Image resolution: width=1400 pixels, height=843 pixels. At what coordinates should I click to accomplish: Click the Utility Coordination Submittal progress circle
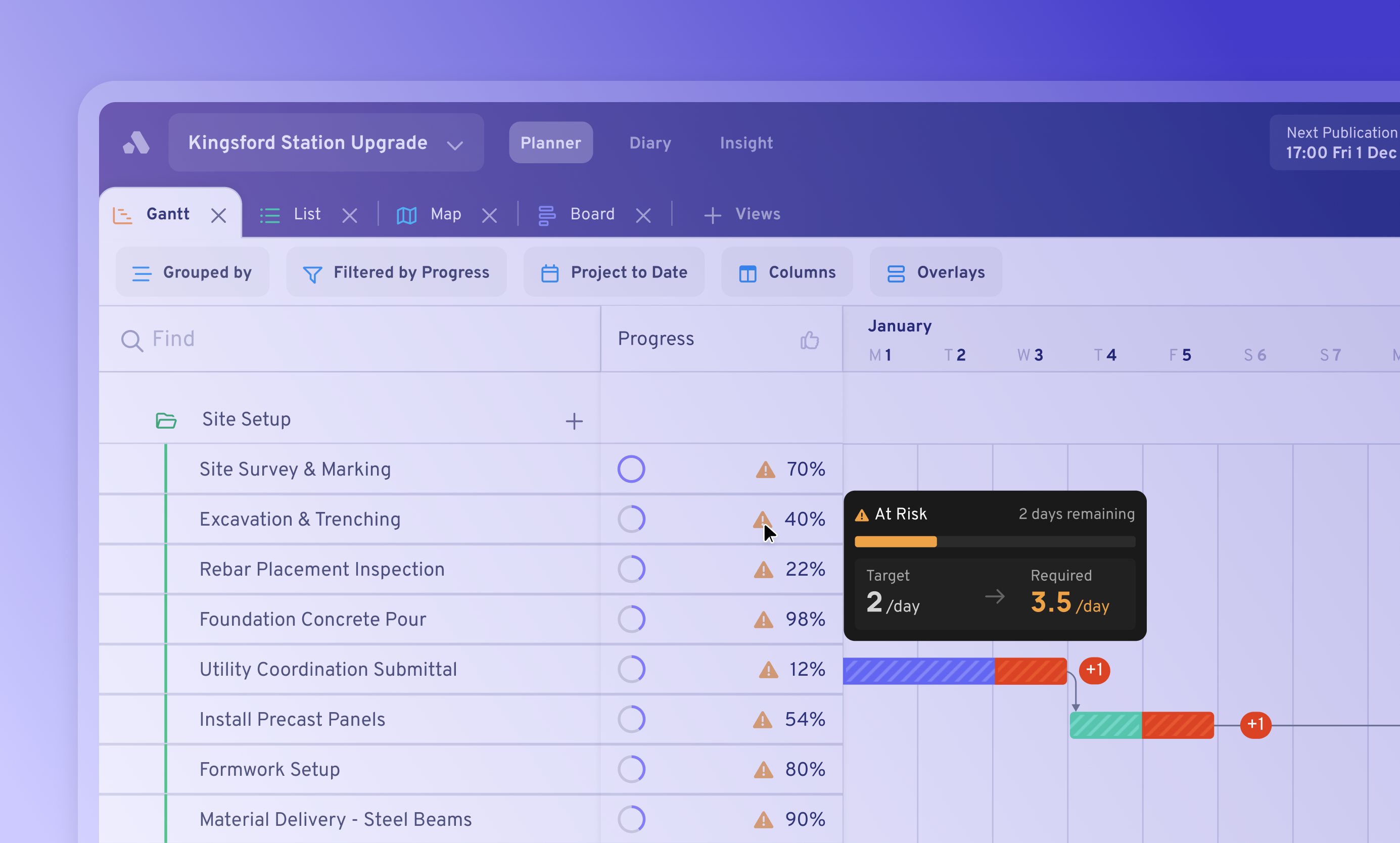point(631,669)
